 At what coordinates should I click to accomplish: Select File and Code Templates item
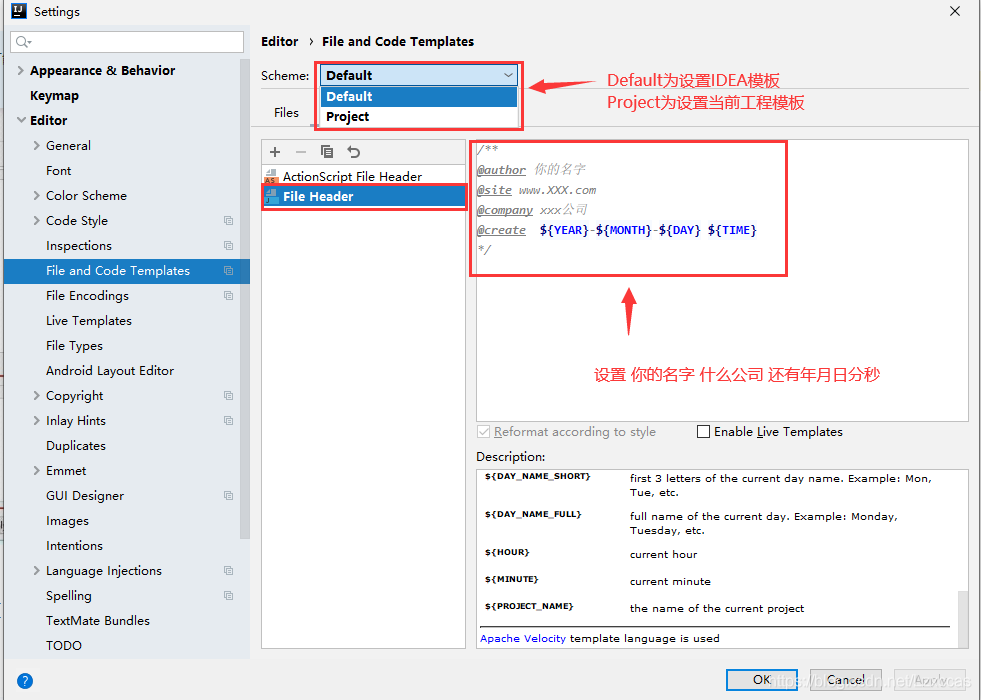(x=127, y=271)
